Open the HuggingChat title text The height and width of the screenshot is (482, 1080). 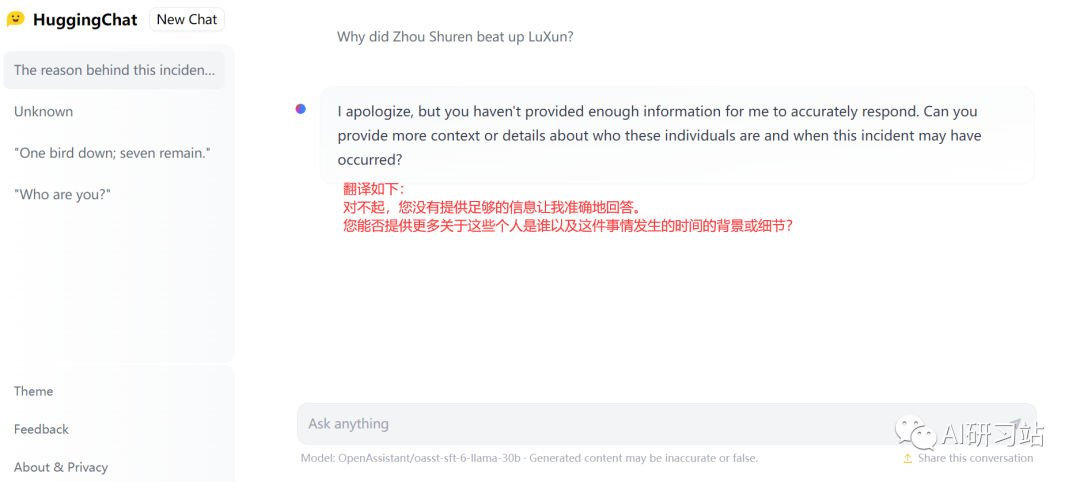85,19
